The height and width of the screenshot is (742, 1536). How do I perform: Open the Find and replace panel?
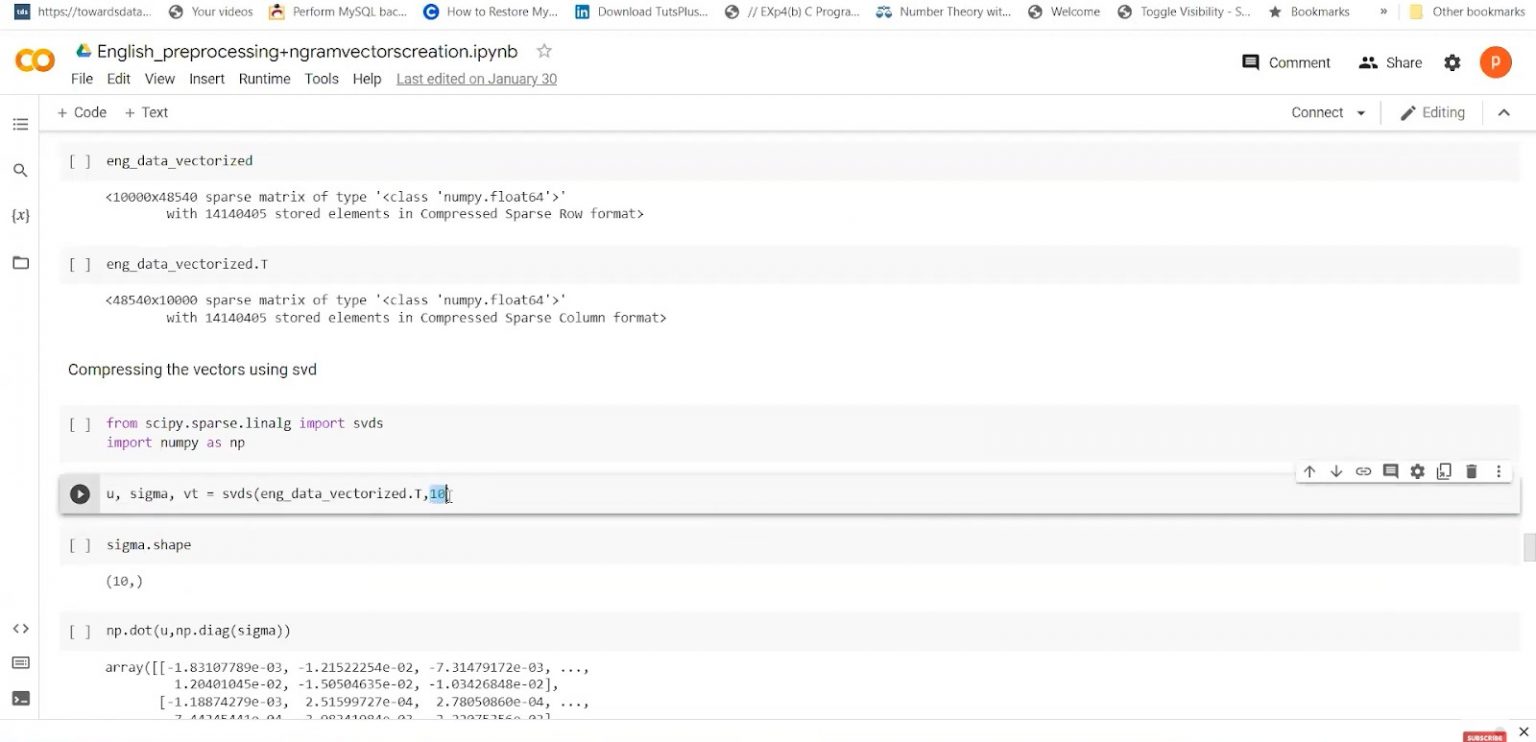[x=20, y=170]
